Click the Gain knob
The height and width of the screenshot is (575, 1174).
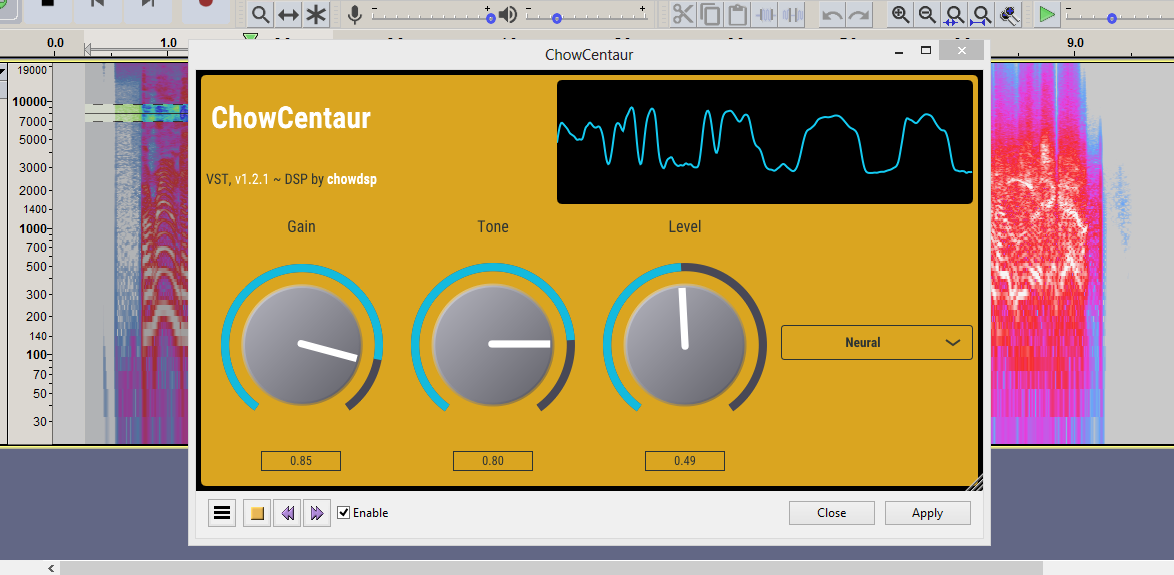pos(302,344)
